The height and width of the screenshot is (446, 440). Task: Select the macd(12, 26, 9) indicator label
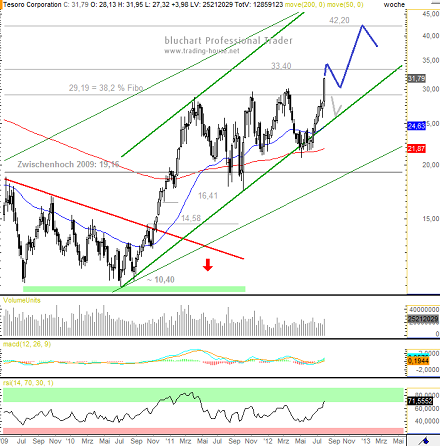click(x=27, y=344)
